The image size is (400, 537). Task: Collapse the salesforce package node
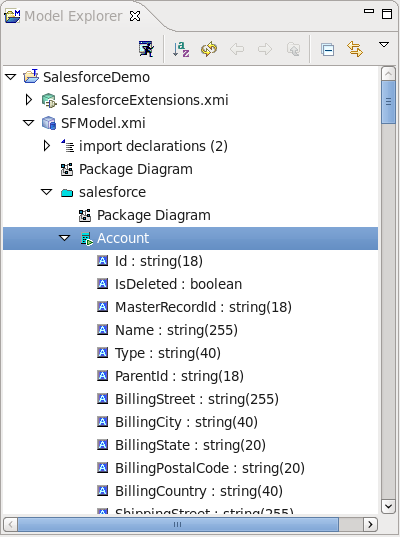(47, 192)
